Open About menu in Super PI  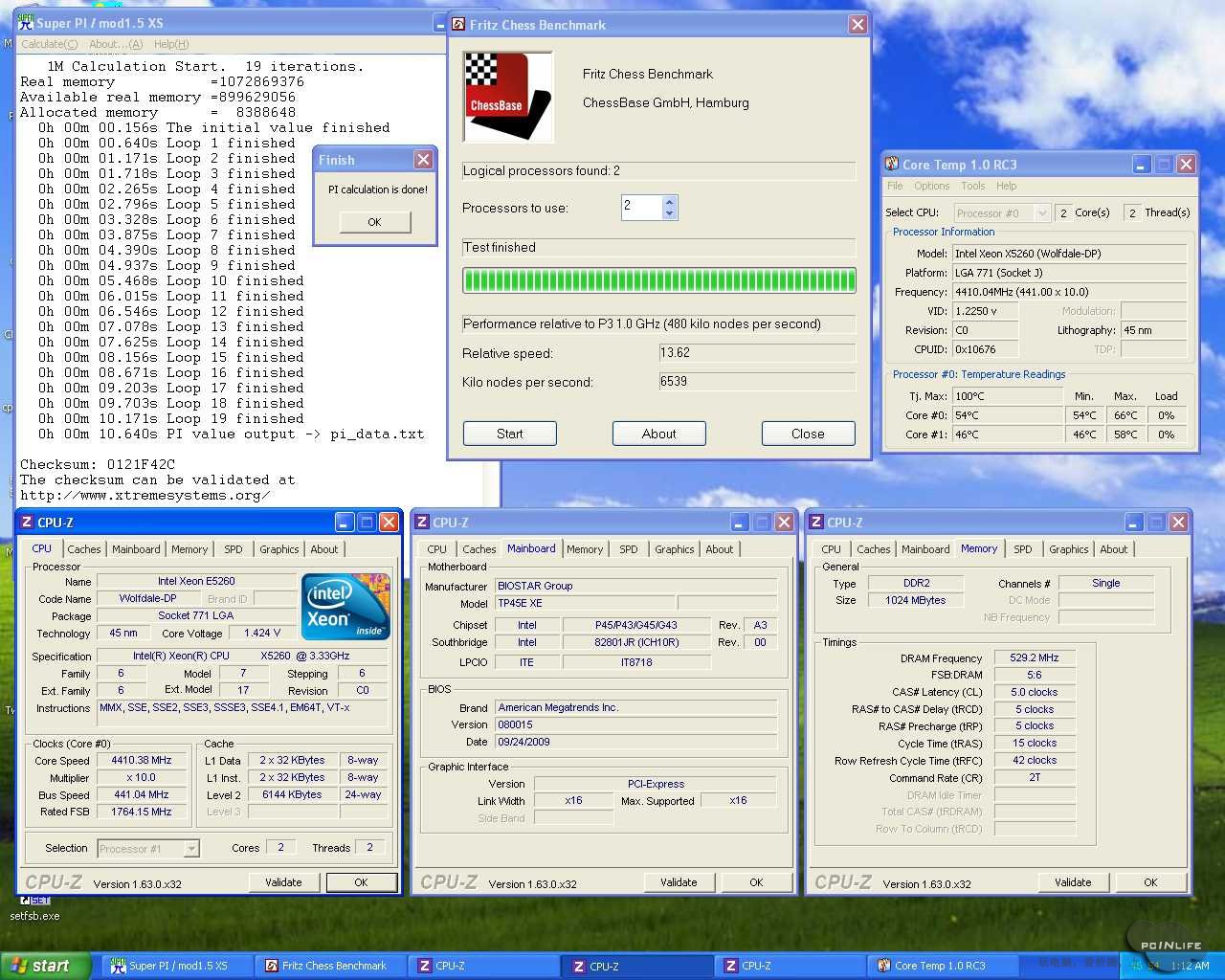tap(116, 44)
